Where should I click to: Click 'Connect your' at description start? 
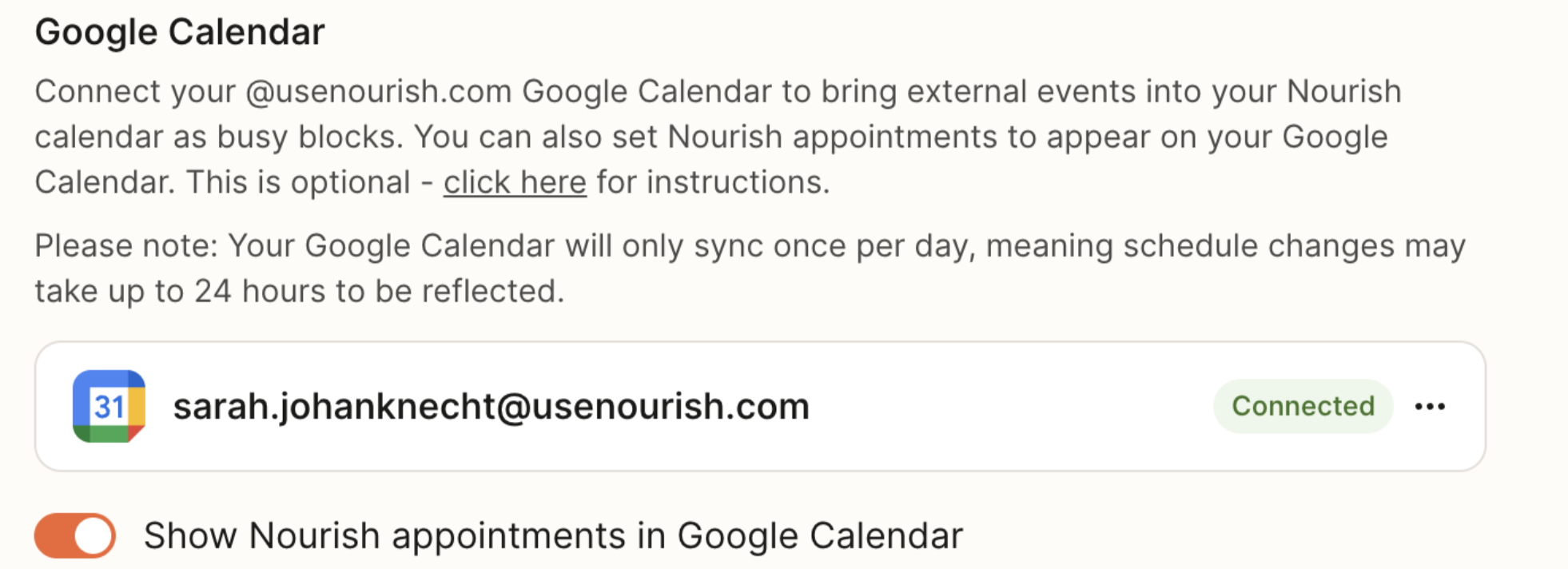pyautogui.click(x=134, y=92)
